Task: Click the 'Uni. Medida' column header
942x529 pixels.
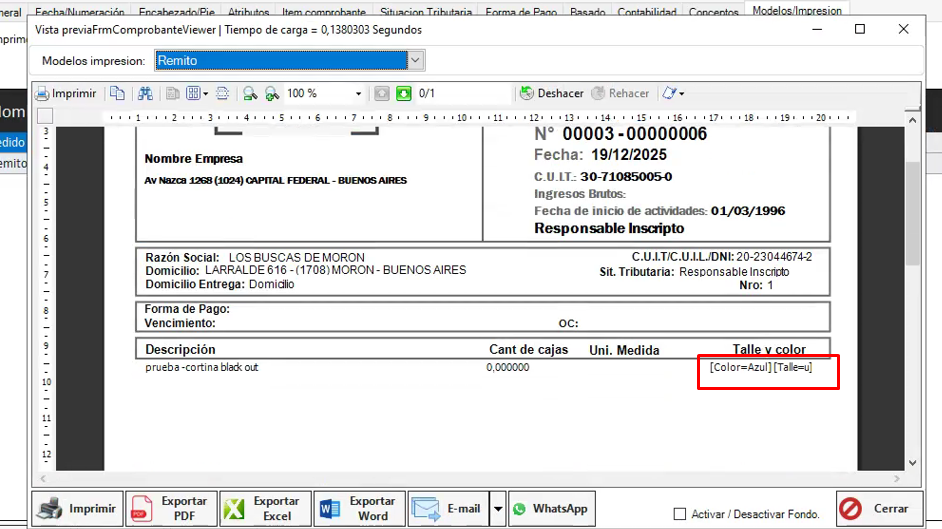Action: coord(624,350)
